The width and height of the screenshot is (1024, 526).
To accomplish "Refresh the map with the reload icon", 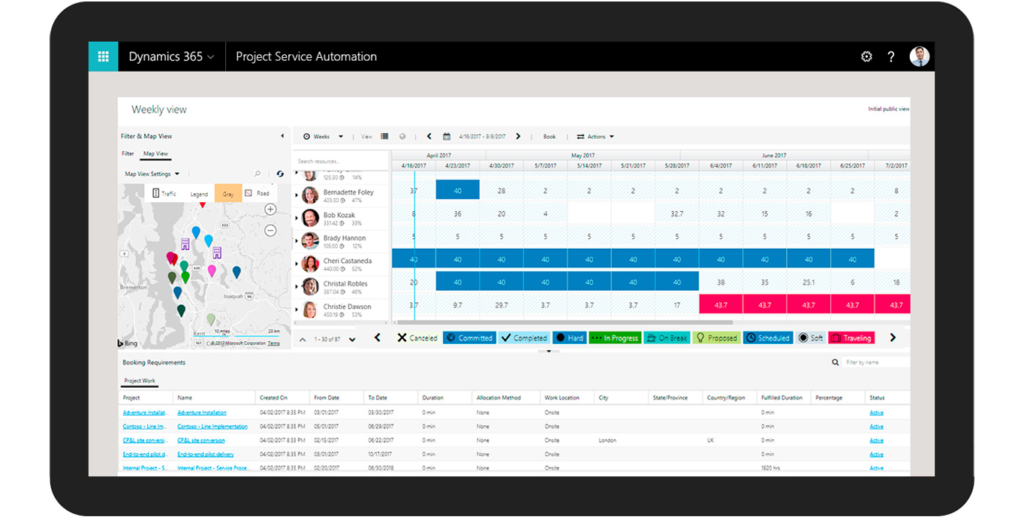I will 280,174.
